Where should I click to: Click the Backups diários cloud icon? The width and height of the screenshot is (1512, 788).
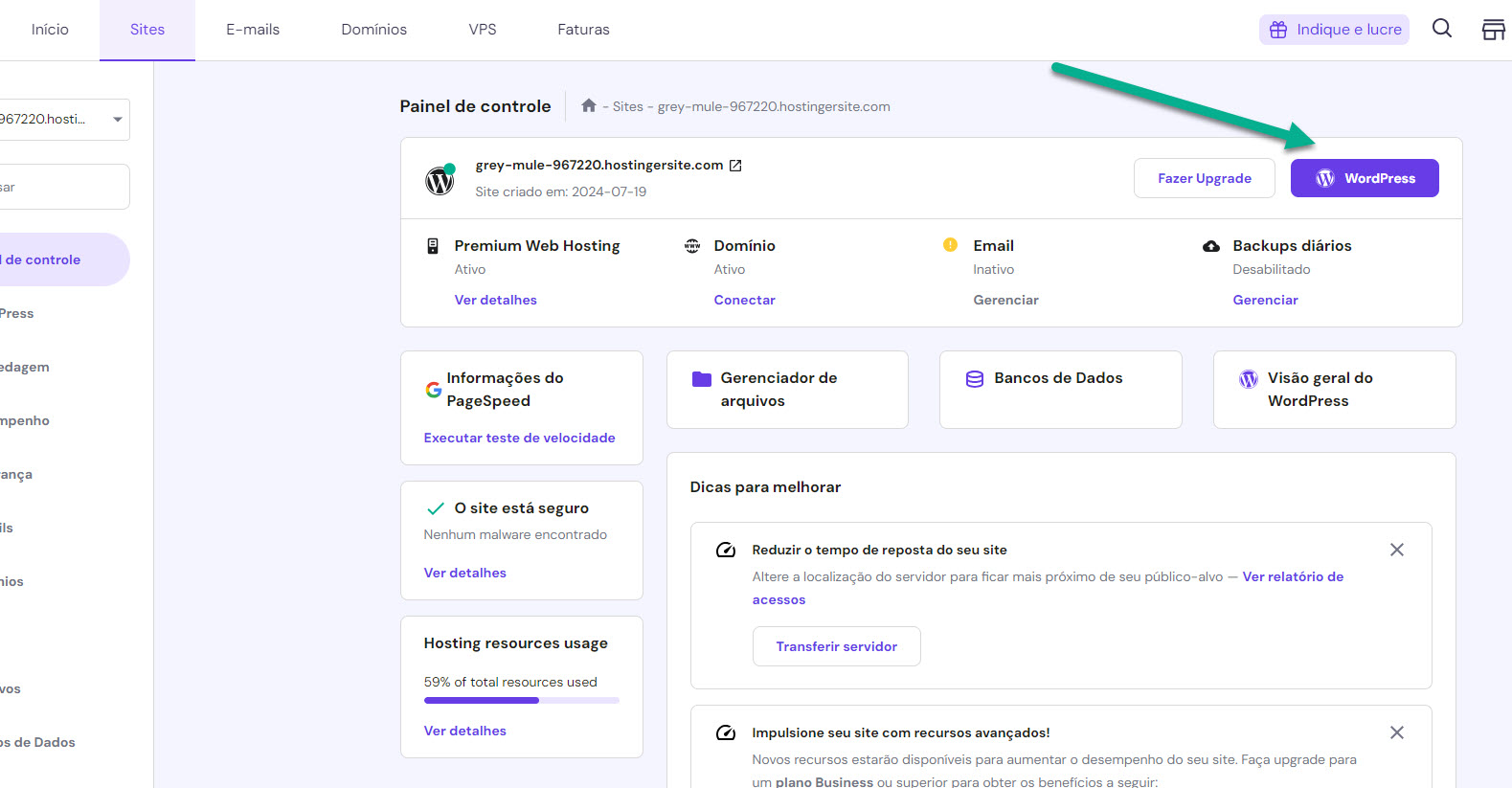[1211, 246]
